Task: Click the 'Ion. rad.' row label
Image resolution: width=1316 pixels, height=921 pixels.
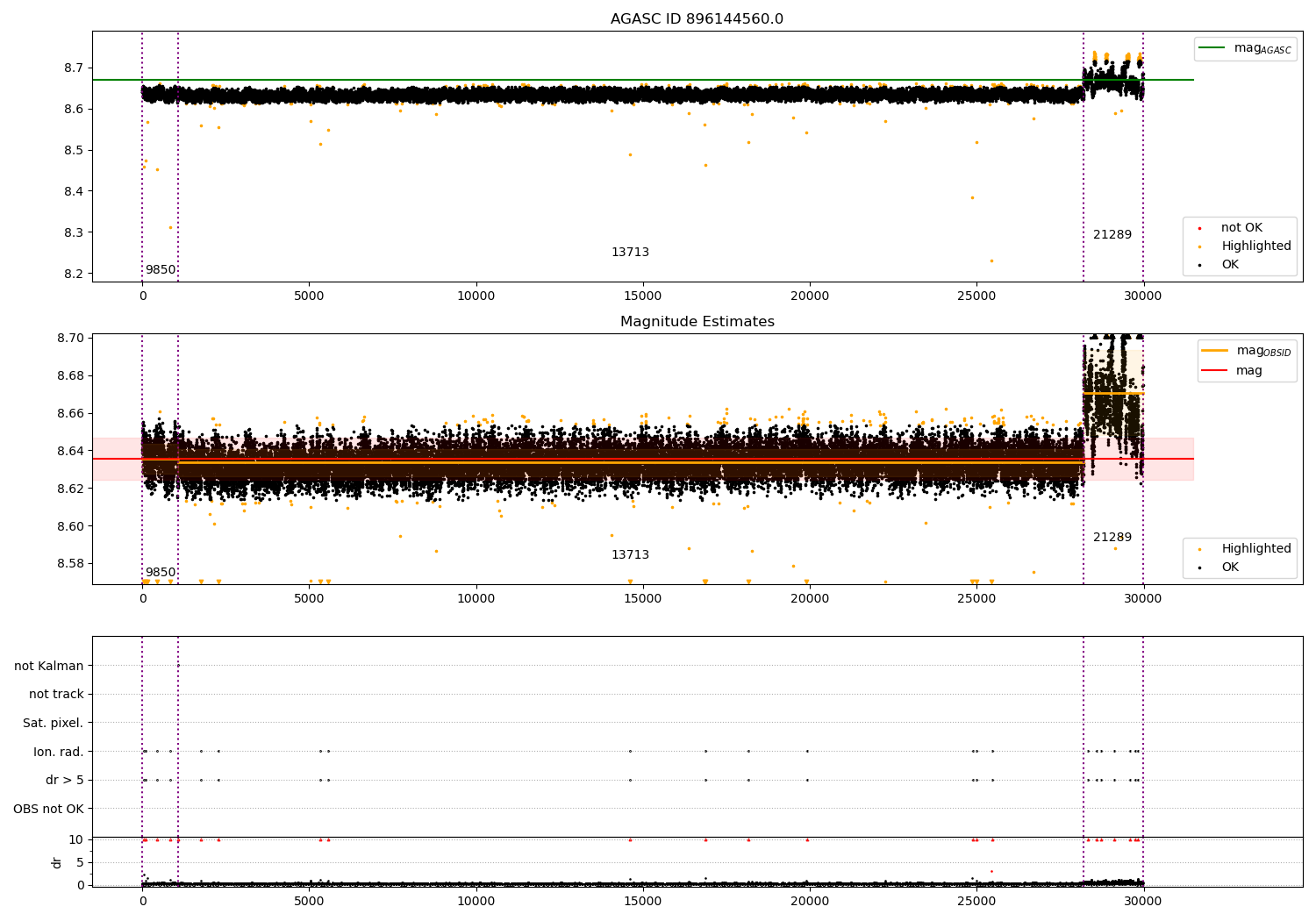Action: pyautogui.click(x=59, y=752)
